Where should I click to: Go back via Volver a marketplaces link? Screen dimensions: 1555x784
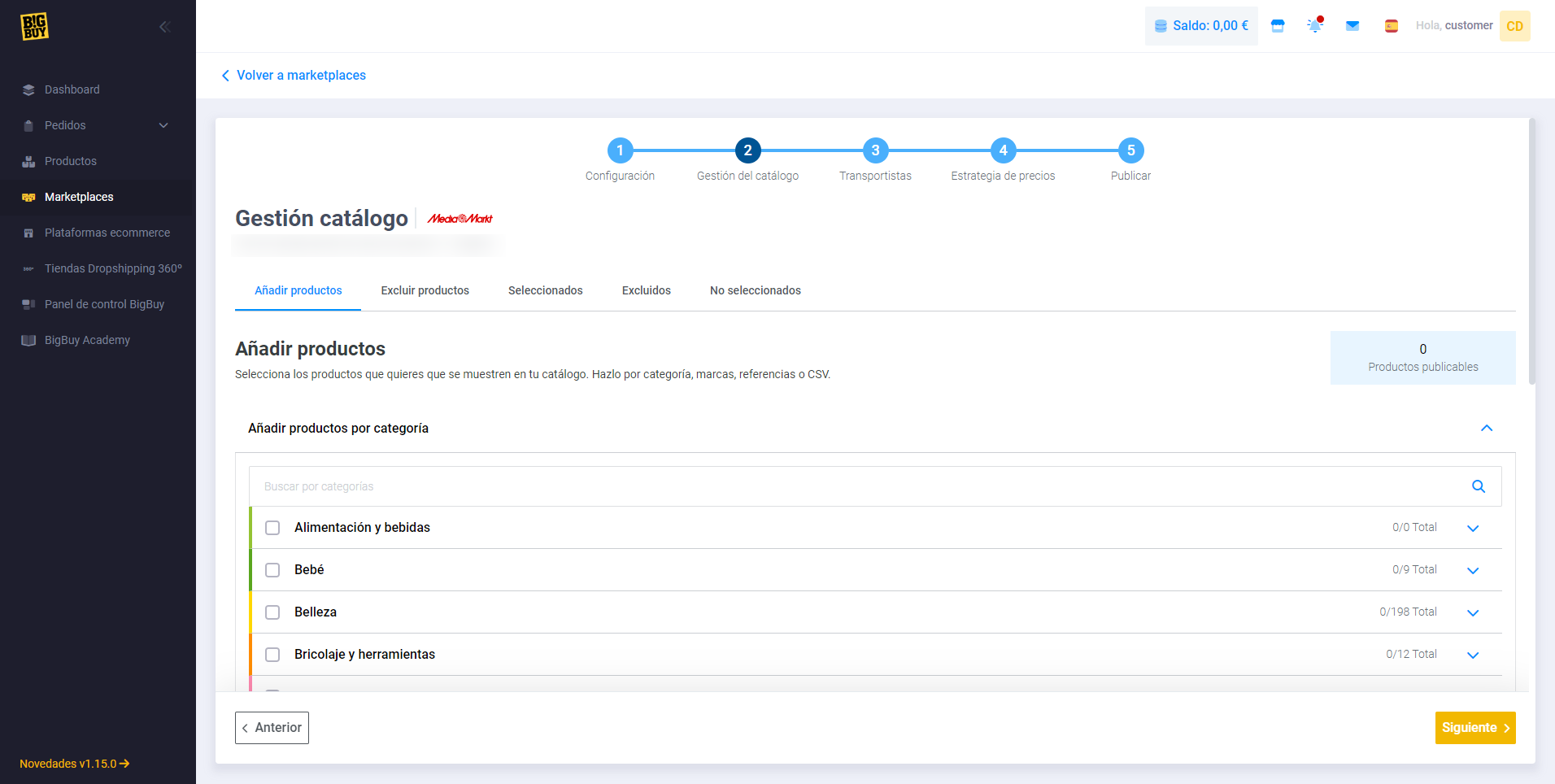point(294,75)
